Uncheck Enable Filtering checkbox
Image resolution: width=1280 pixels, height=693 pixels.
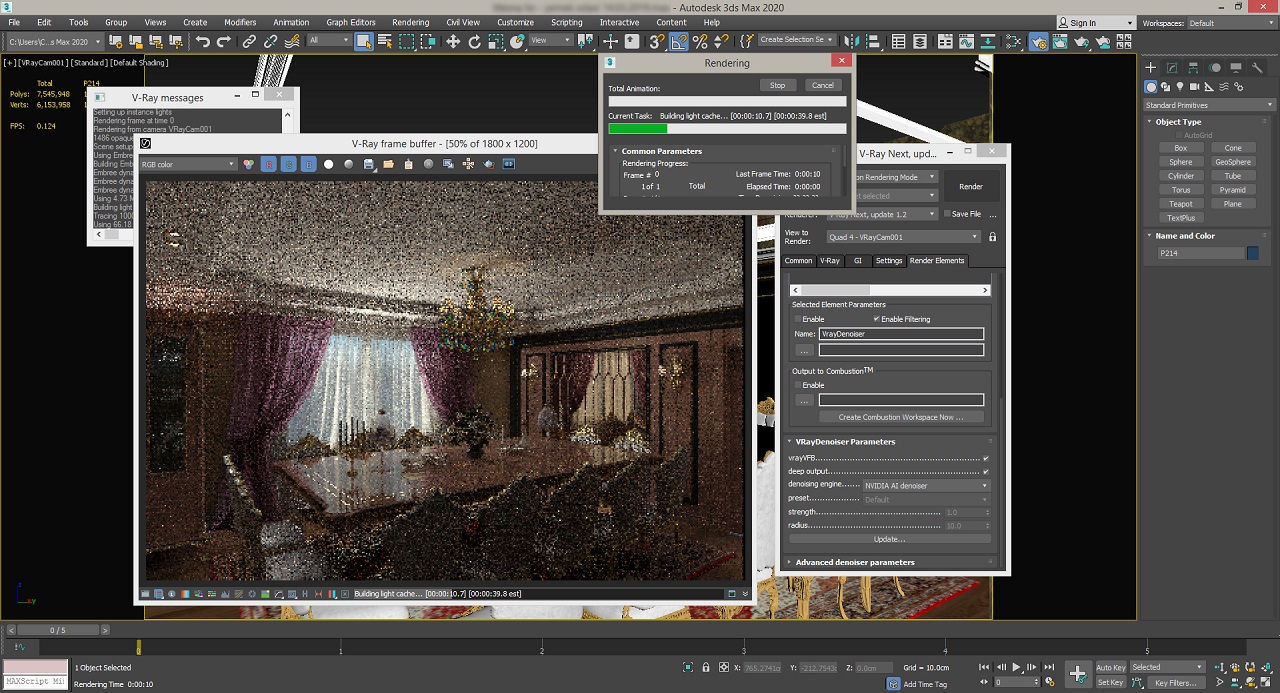point(877,319)
